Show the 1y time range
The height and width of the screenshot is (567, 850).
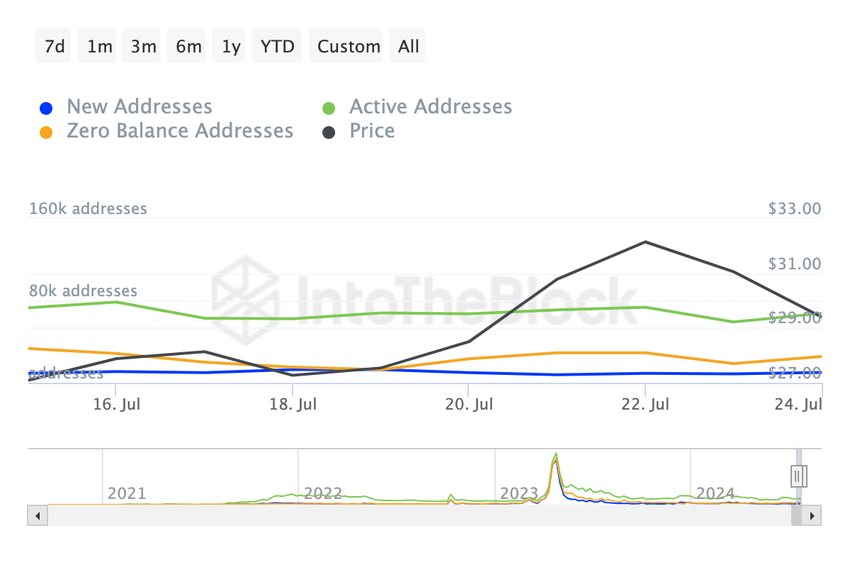(231, 46)
